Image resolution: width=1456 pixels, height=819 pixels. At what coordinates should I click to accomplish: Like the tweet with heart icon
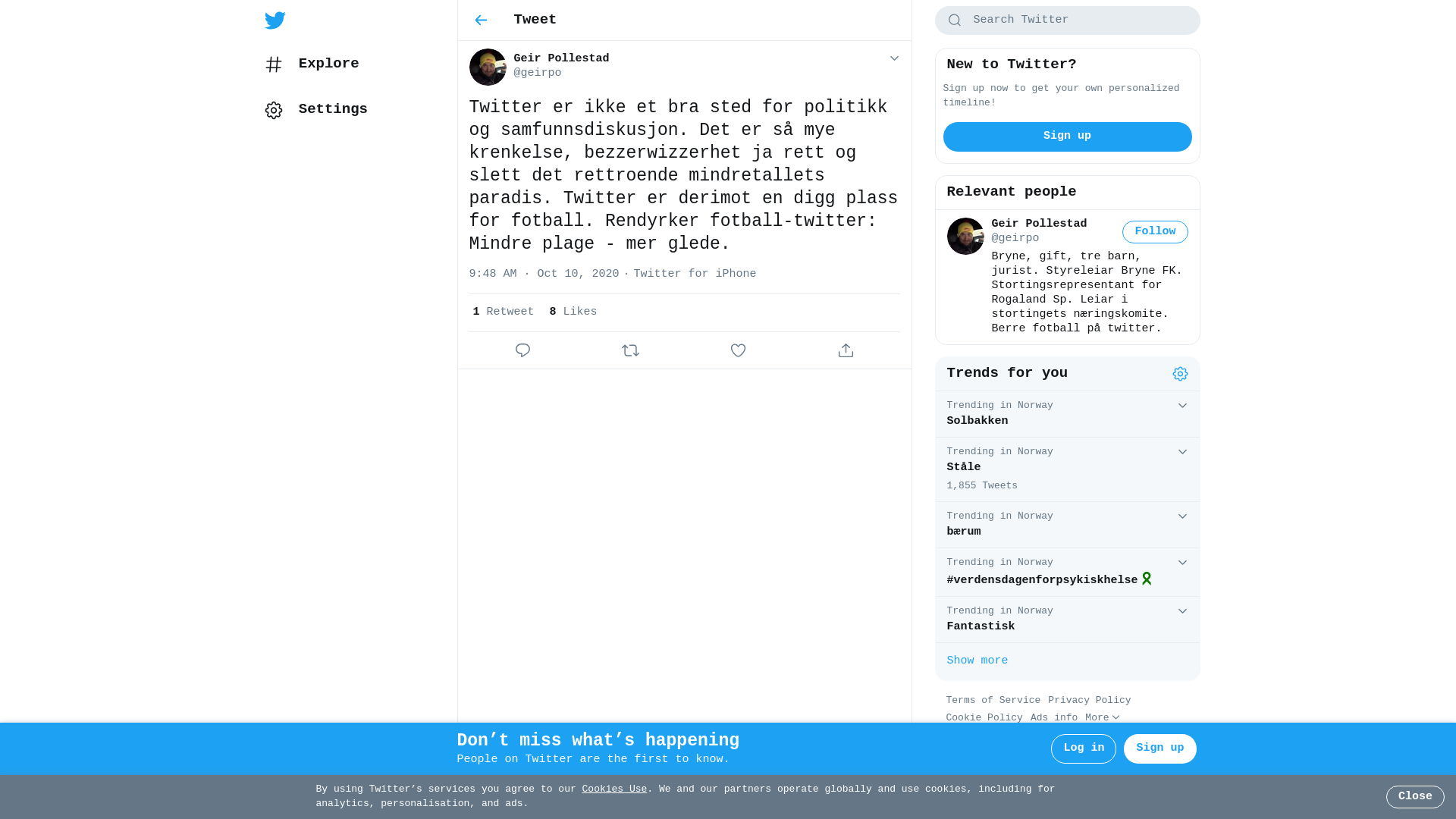pyautogui.click(x=738, y=350)
